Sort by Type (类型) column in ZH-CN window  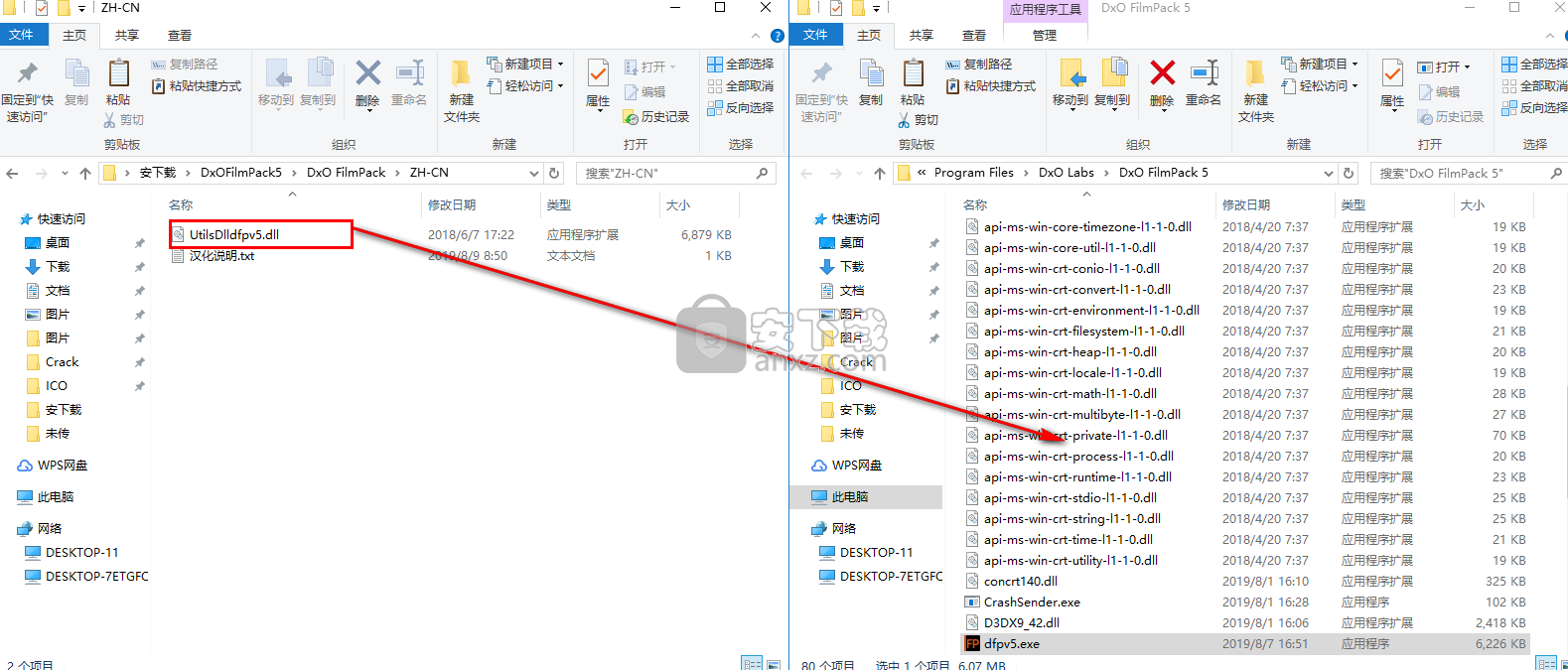(x=559, y=204)
